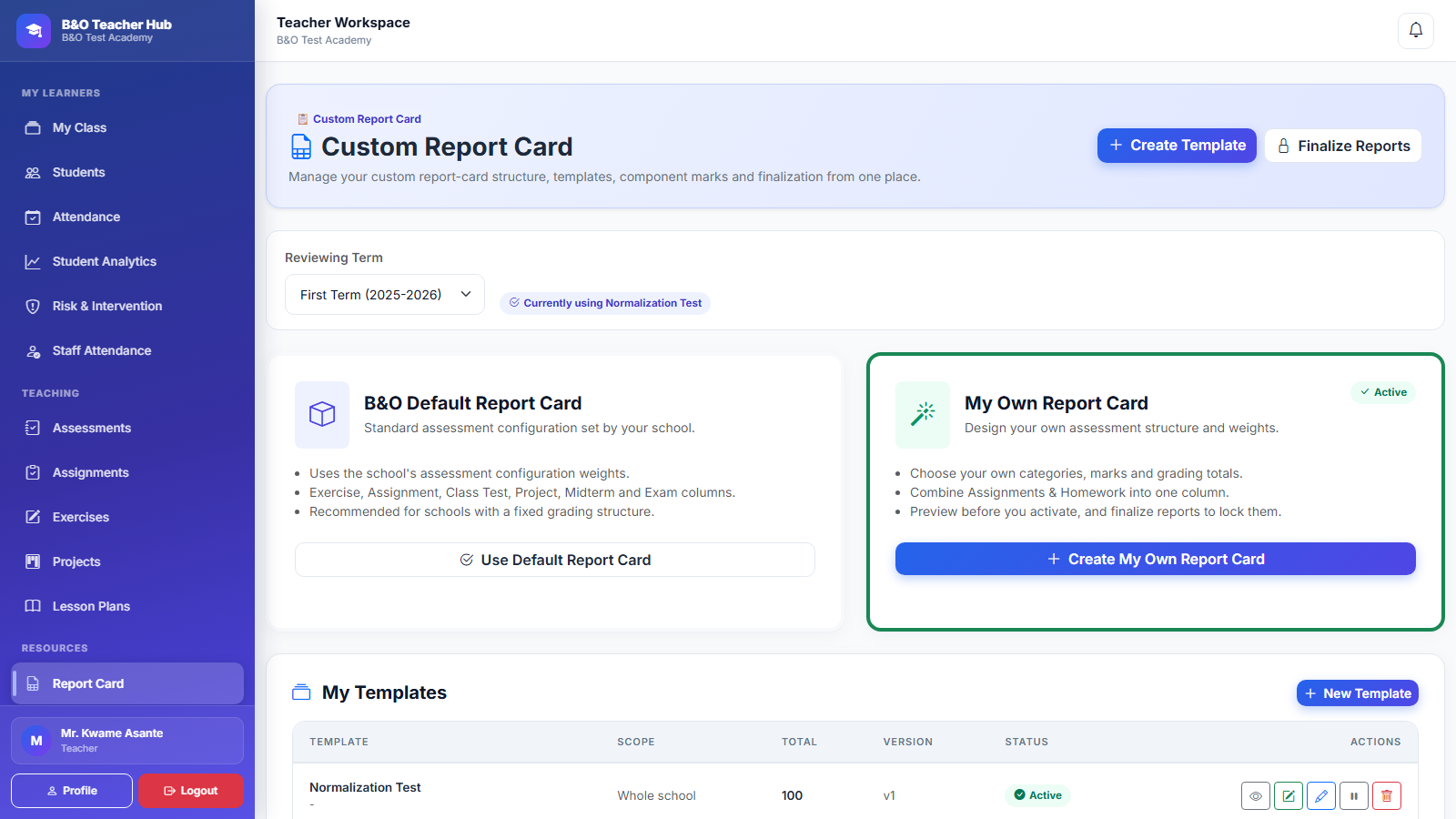Go to Students page
This screenshot has width=1456, height=819.
coord(127,173)
